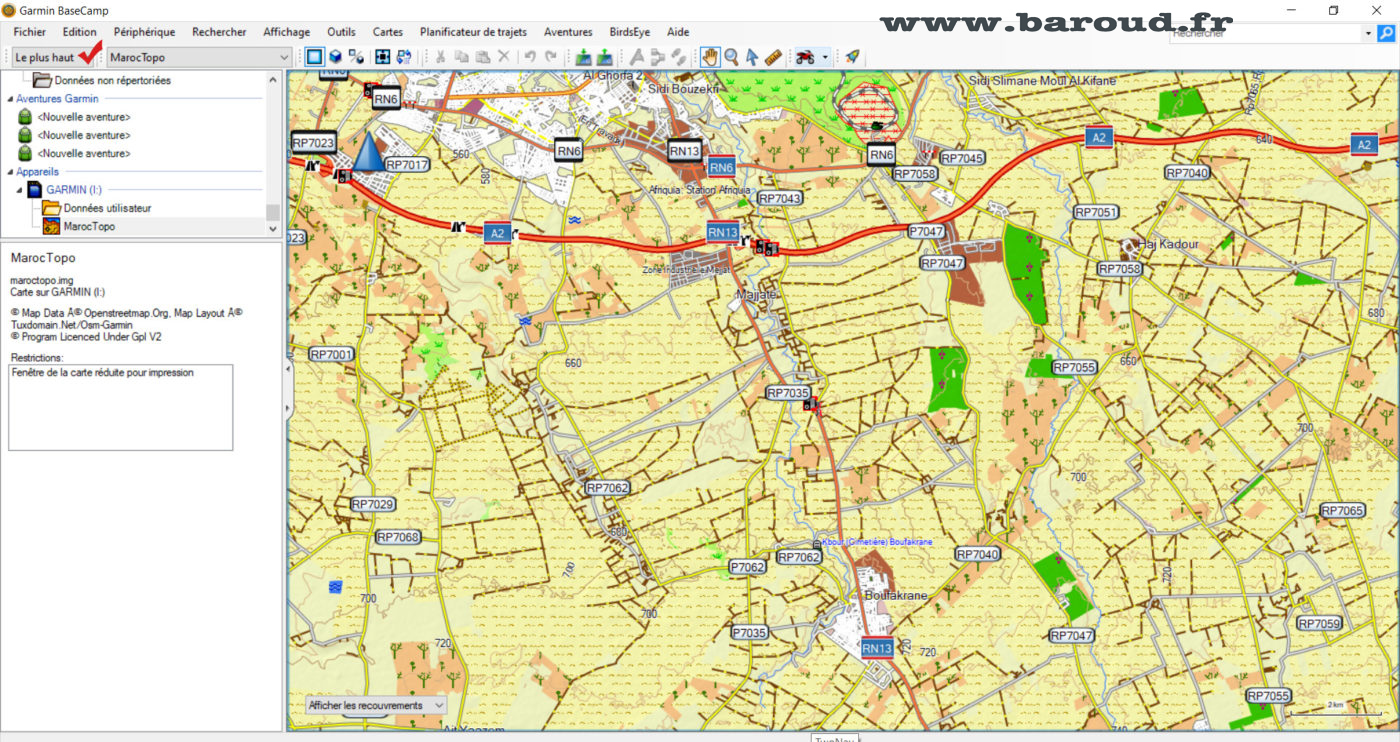
Task: Collapse the Appareils section
Action: (10, 172)
